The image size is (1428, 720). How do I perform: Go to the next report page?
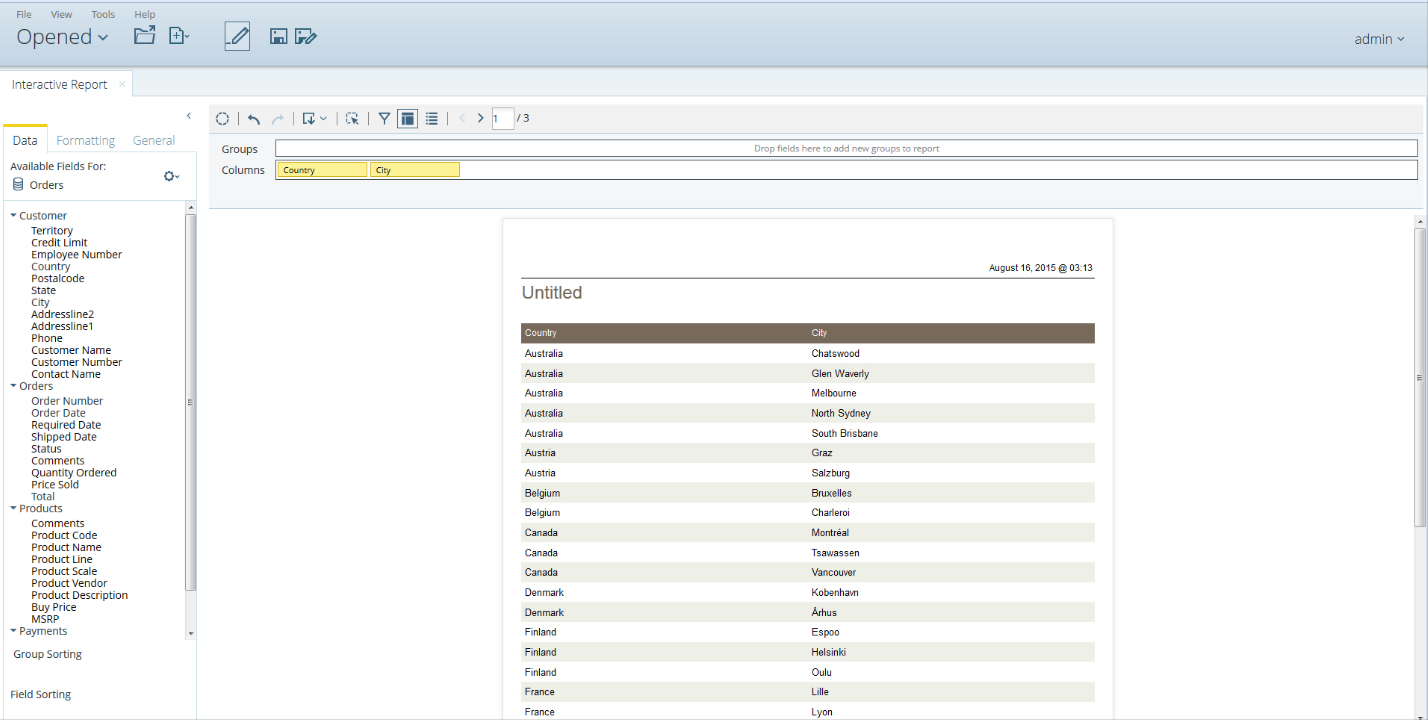[481, 119]
